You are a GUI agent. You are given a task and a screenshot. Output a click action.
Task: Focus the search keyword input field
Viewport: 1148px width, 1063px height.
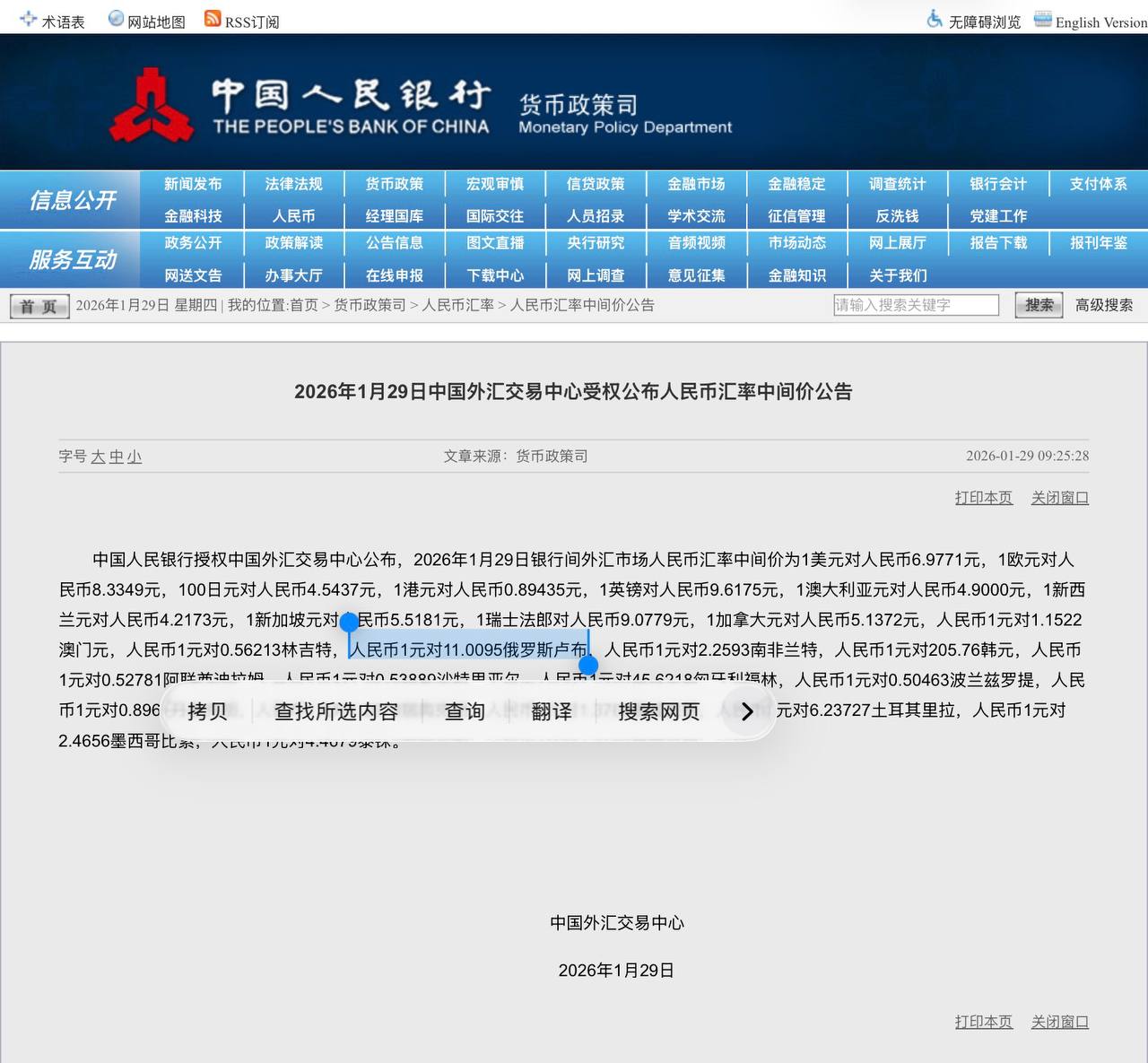tap(915, 305)
